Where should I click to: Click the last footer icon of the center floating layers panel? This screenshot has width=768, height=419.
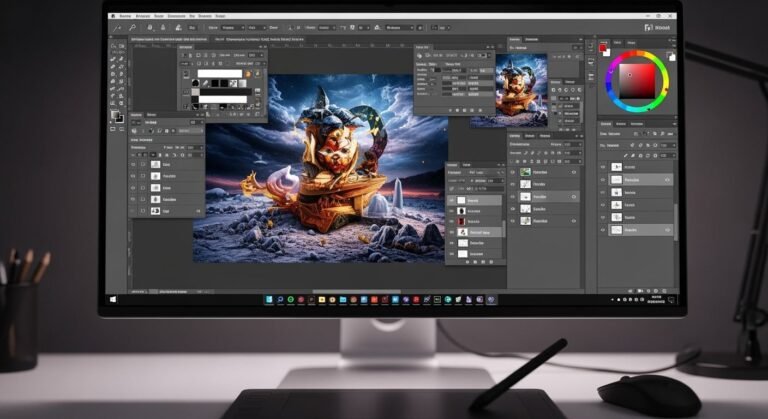[x=491, y=262]
